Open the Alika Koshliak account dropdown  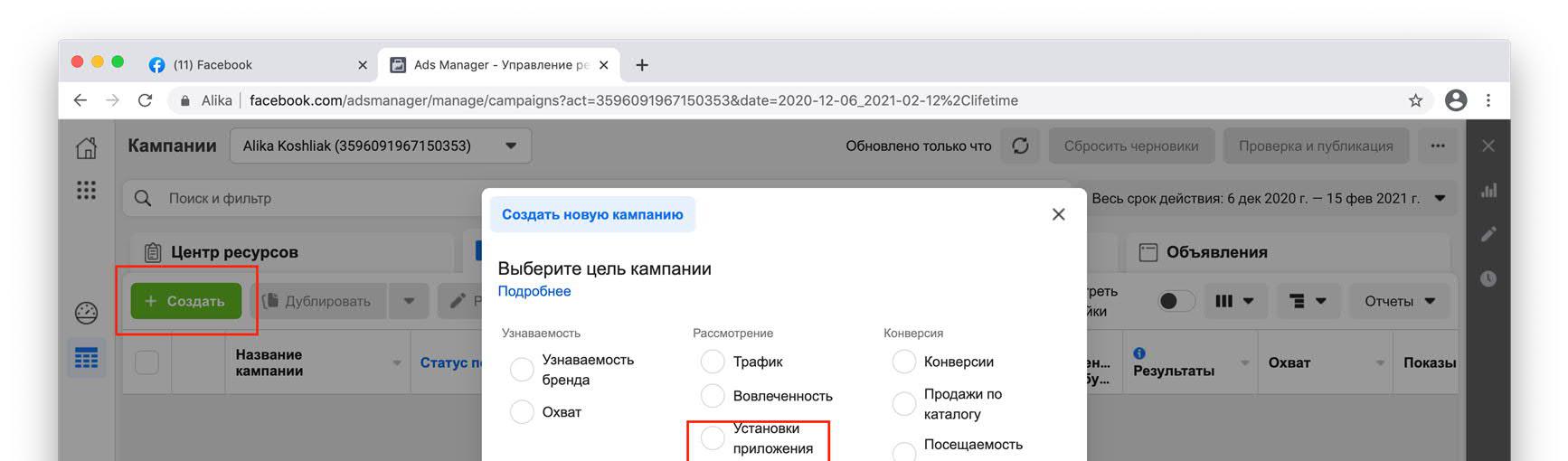381,146
